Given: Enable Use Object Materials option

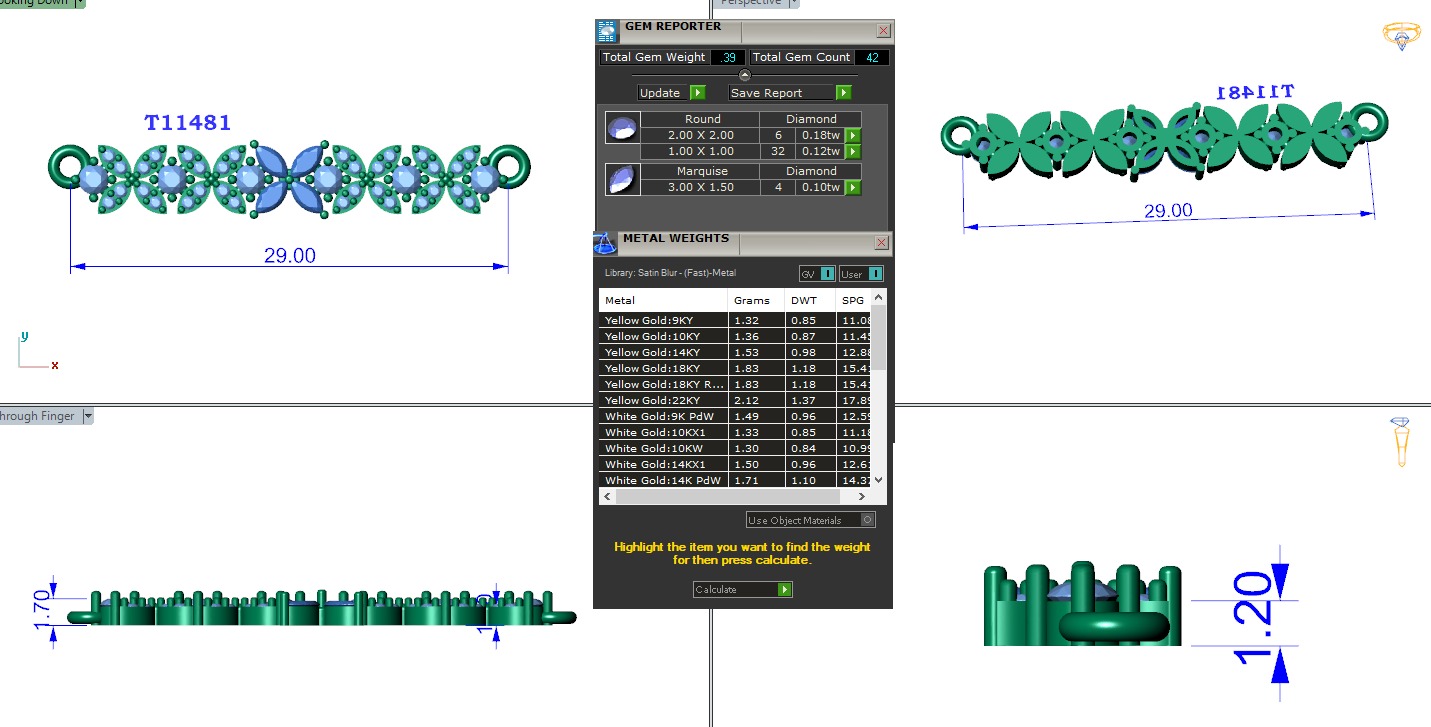Looking at the screenshot, I should (x=867, y=520).
